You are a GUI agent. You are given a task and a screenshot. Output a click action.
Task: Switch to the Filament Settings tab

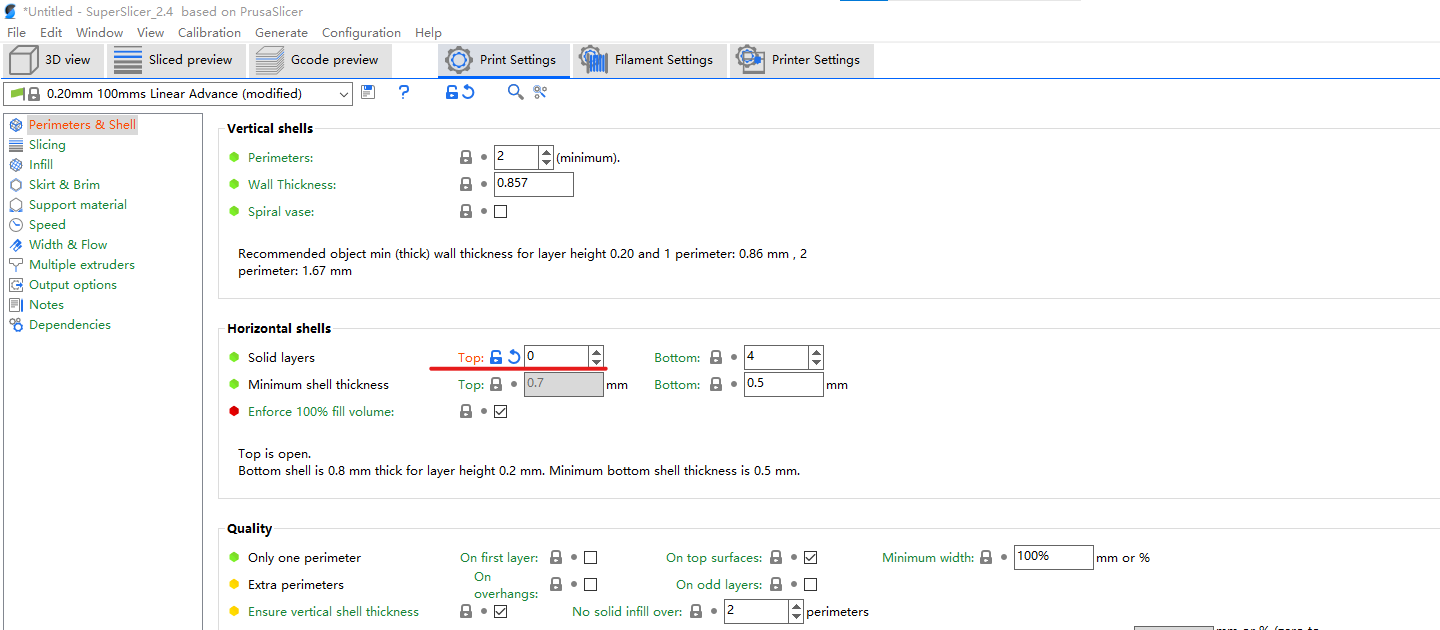(651, 60)
